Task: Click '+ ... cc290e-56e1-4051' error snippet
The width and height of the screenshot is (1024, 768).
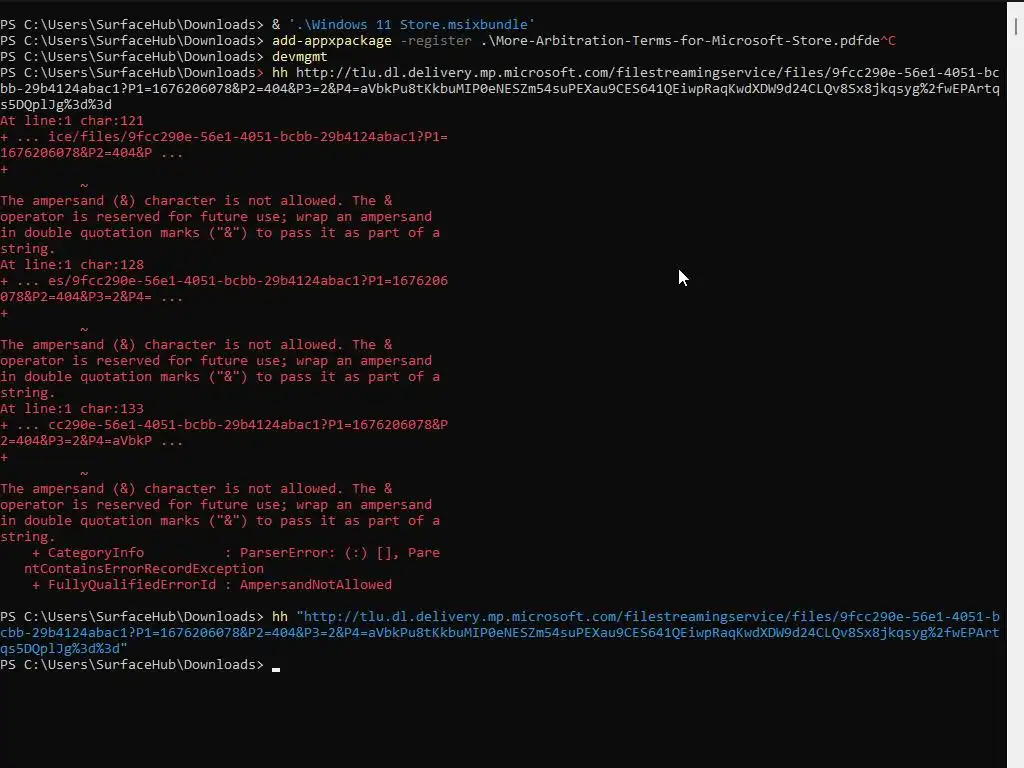Action: tap(224, 424)
